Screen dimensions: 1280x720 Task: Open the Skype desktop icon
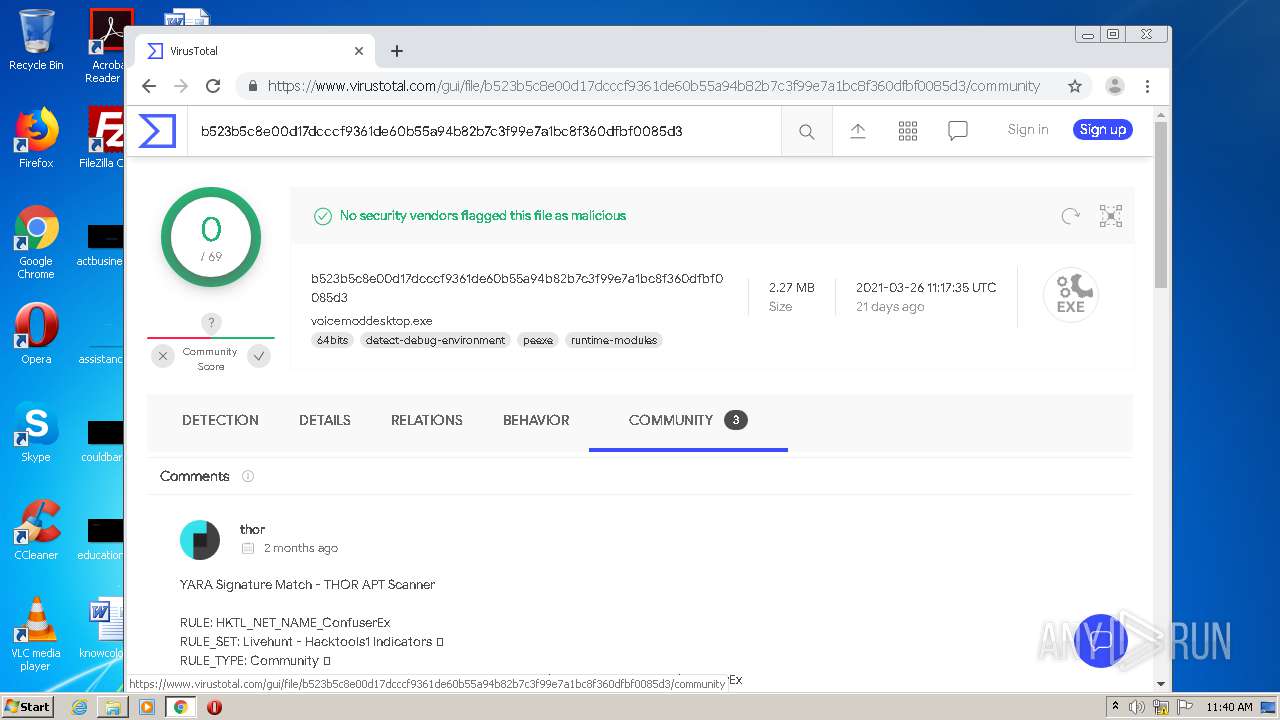click(36, 432)
